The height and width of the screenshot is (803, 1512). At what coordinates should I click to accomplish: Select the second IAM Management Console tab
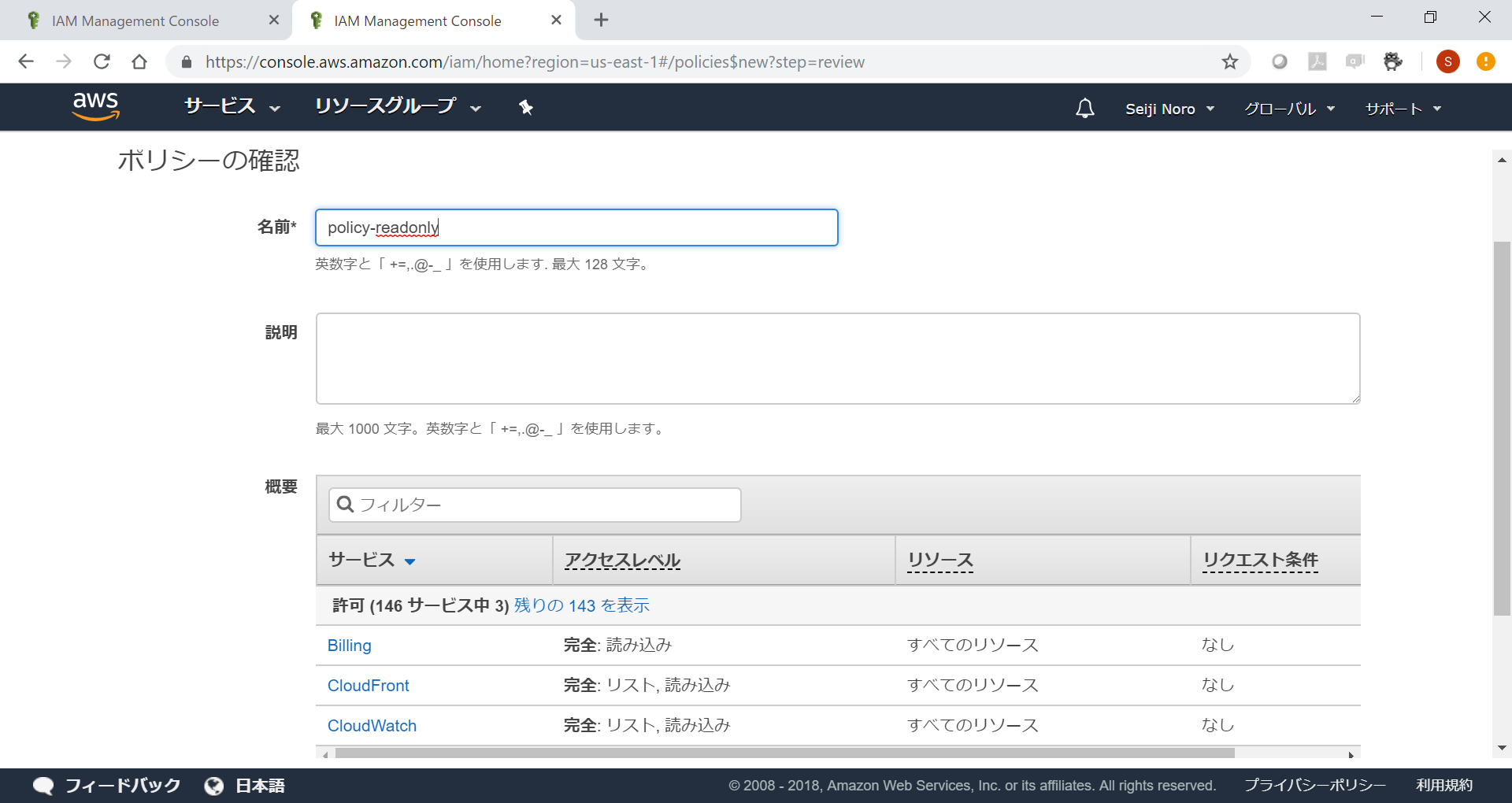point(417,20)
